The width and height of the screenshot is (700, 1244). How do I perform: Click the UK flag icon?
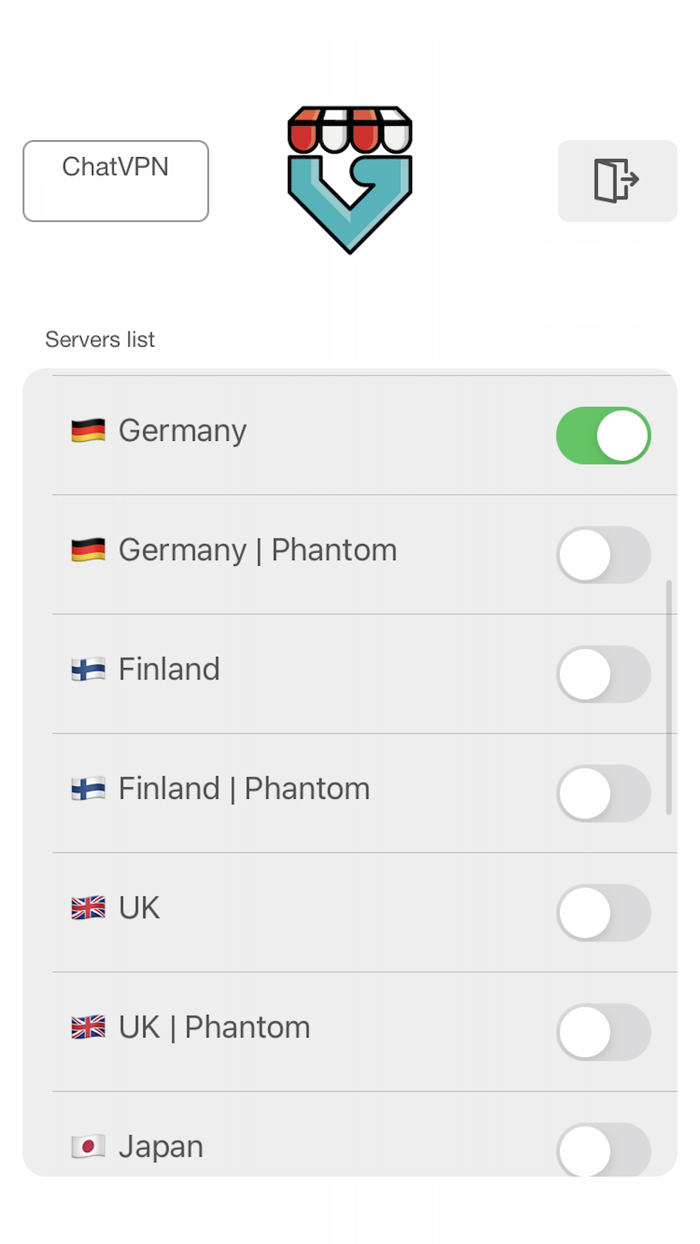coord(88,908)
